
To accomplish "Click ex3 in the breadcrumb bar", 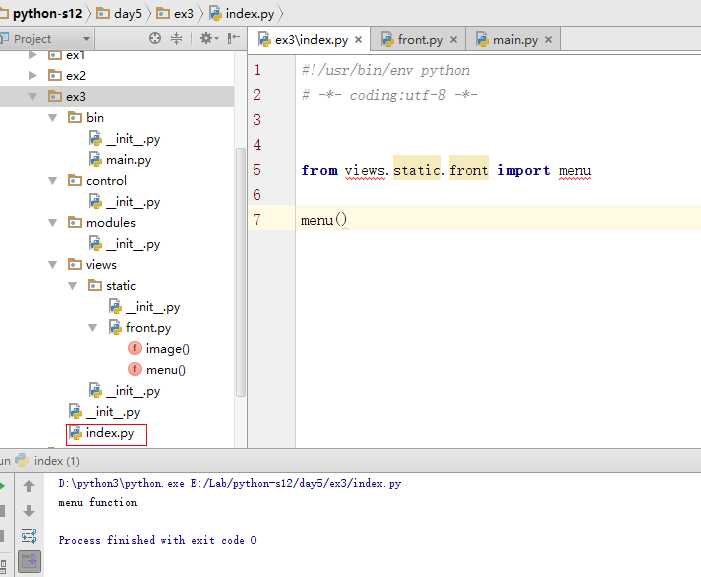I will [x=176, y=14].
